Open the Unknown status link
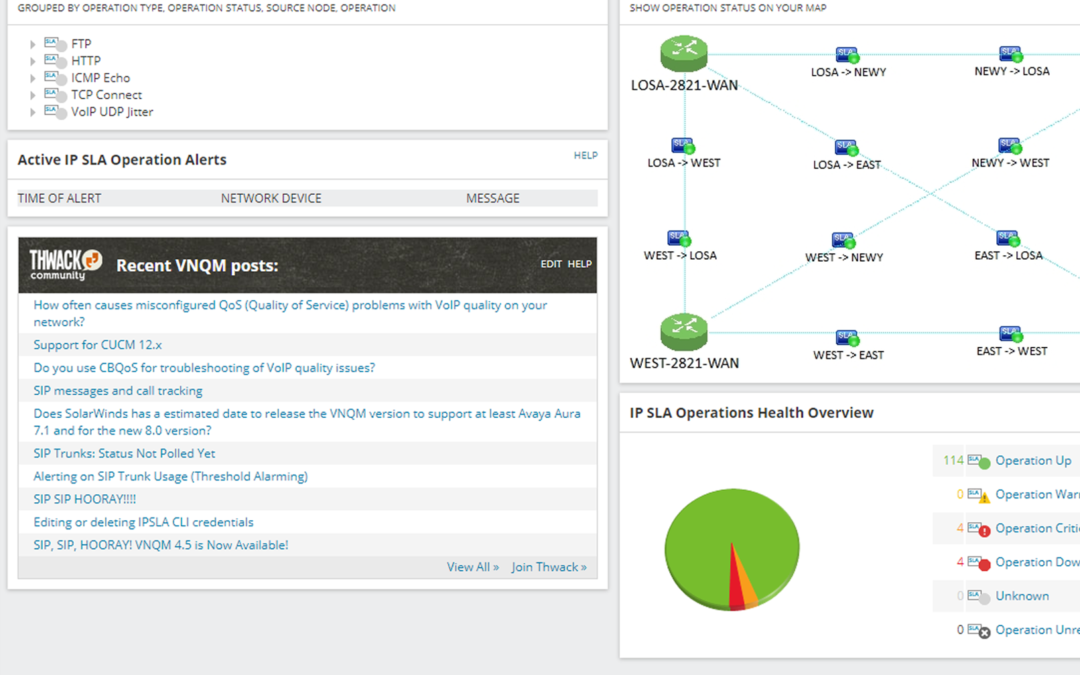The image size is (1080, 675). click(1022, 596)
